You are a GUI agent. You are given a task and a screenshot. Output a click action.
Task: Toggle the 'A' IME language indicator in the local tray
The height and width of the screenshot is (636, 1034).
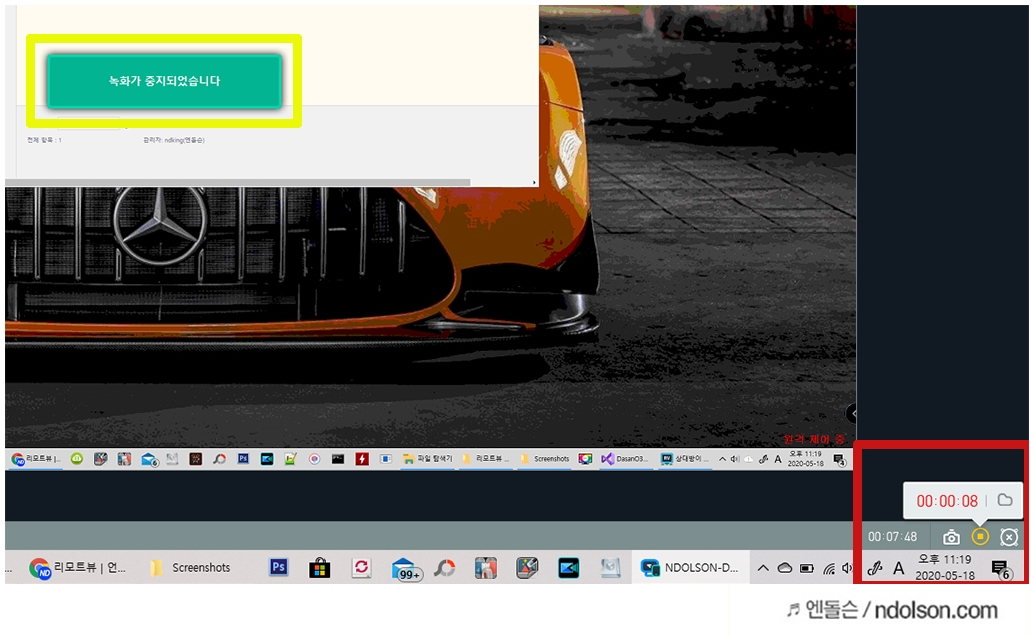898,568
